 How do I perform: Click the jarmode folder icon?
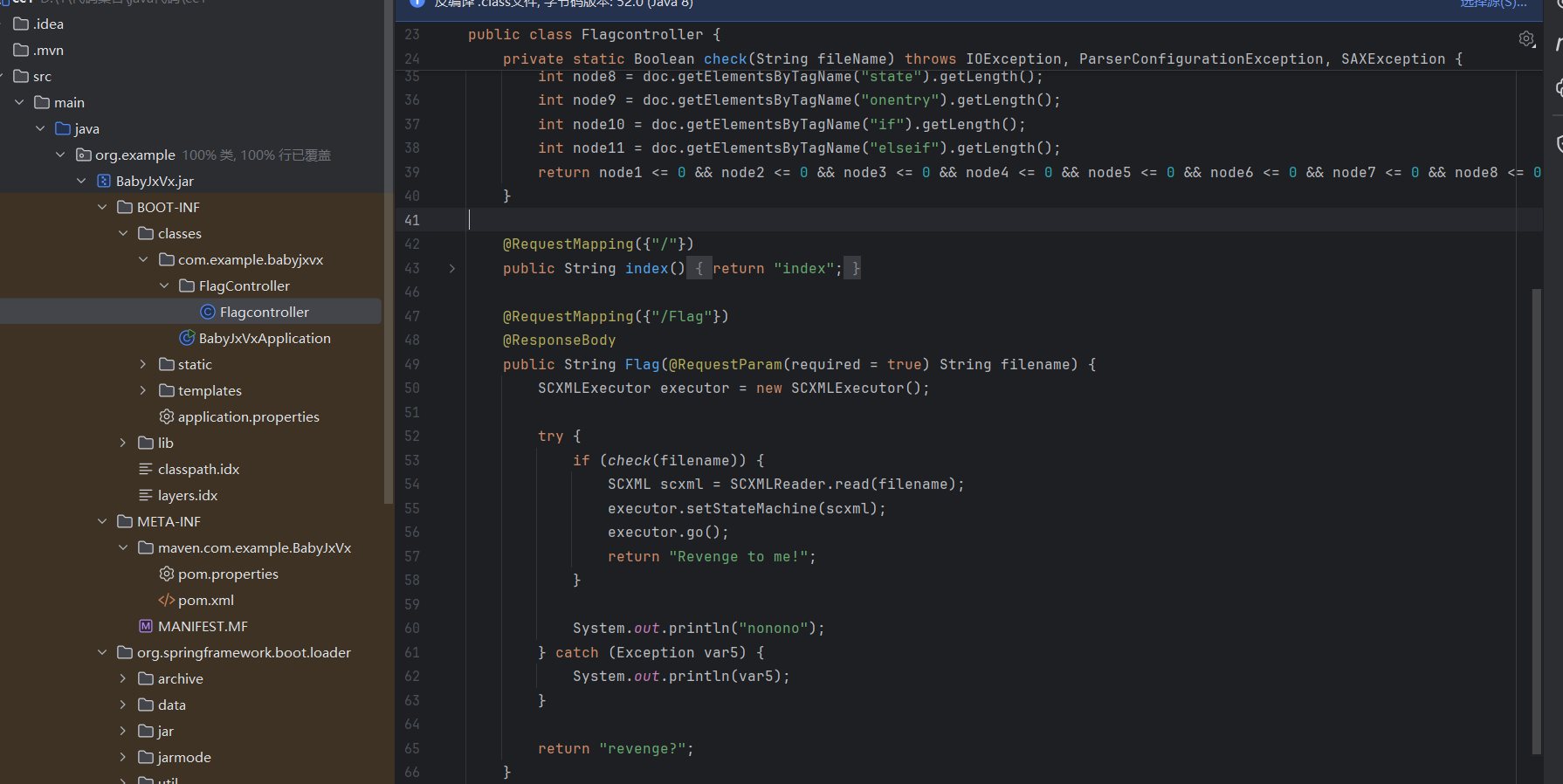146,757
